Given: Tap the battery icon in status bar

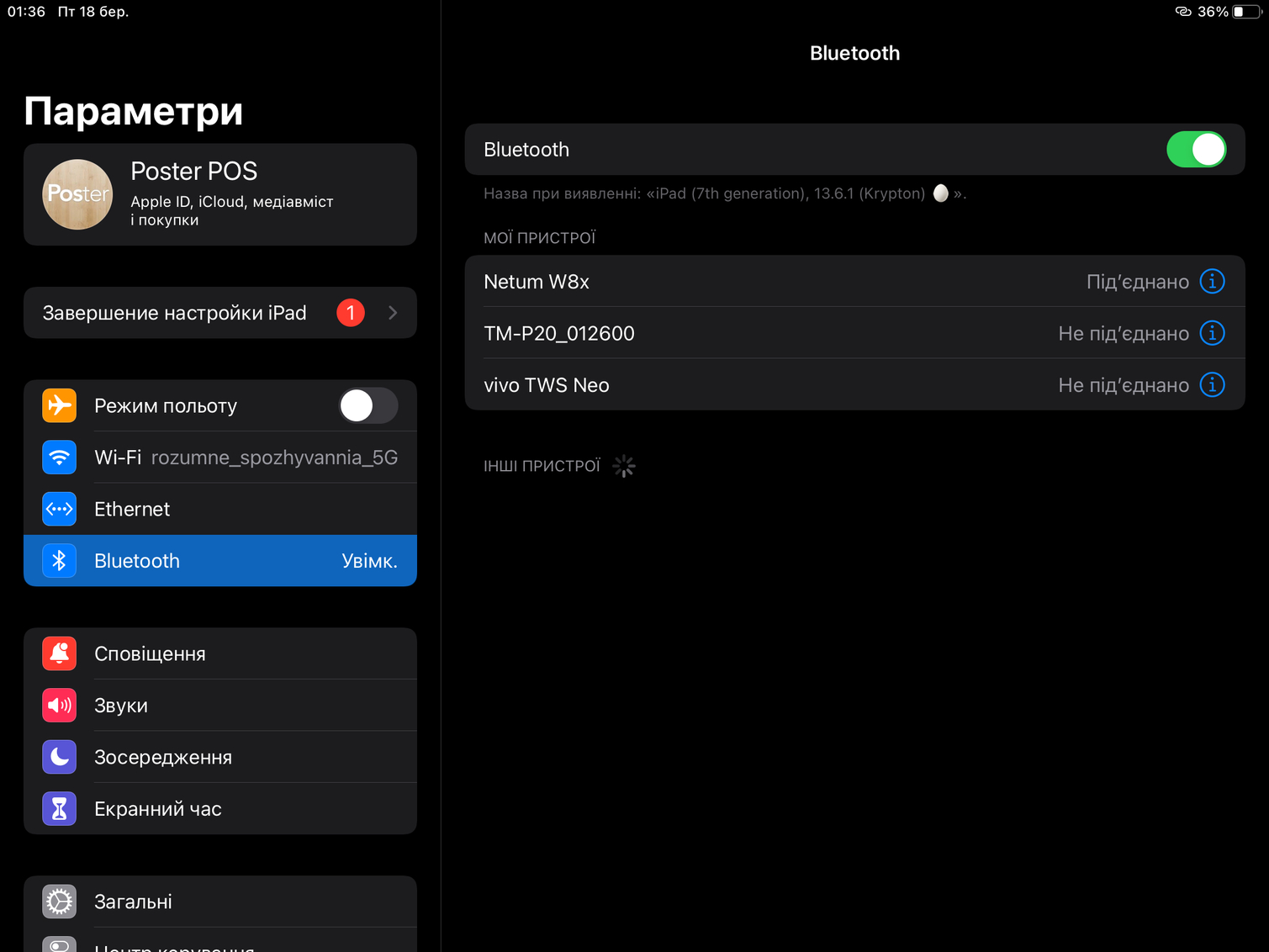Looking at the screenshot, I should 1246,12.
